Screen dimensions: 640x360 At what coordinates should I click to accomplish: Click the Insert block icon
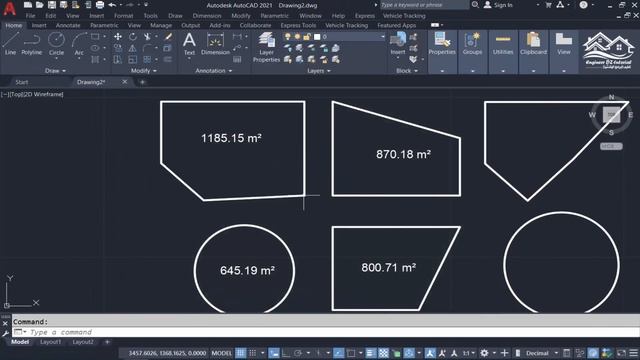click(398, 43)
